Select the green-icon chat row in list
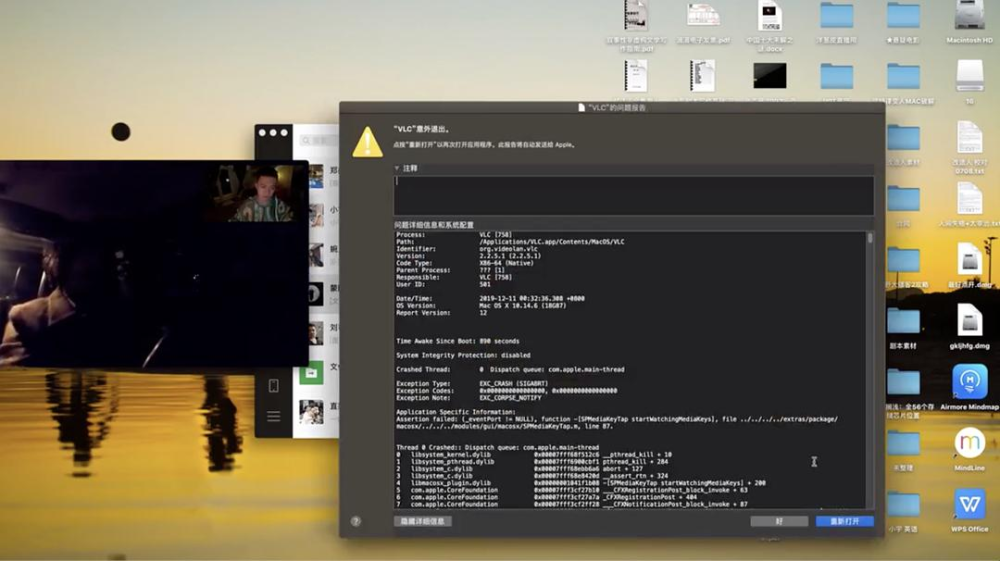 tap(316, 372)
